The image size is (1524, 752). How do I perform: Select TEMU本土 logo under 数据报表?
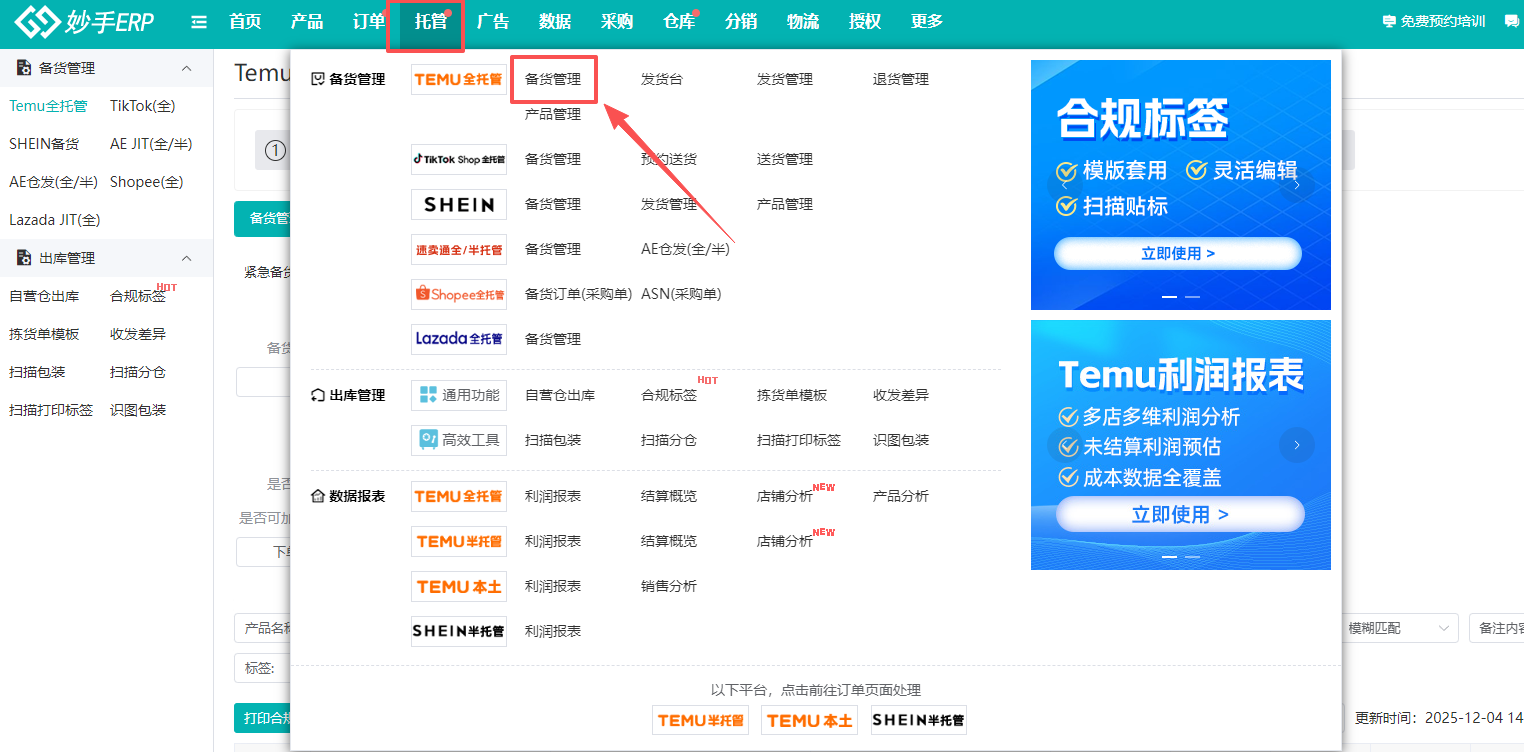click(459, 586)
